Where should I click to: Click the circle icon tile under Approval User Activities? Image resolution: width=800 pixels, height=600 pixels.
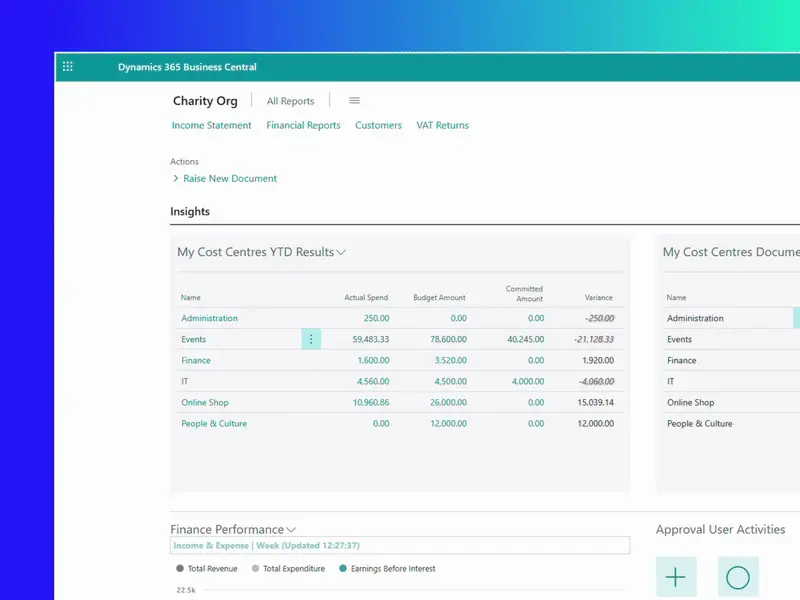738,577
